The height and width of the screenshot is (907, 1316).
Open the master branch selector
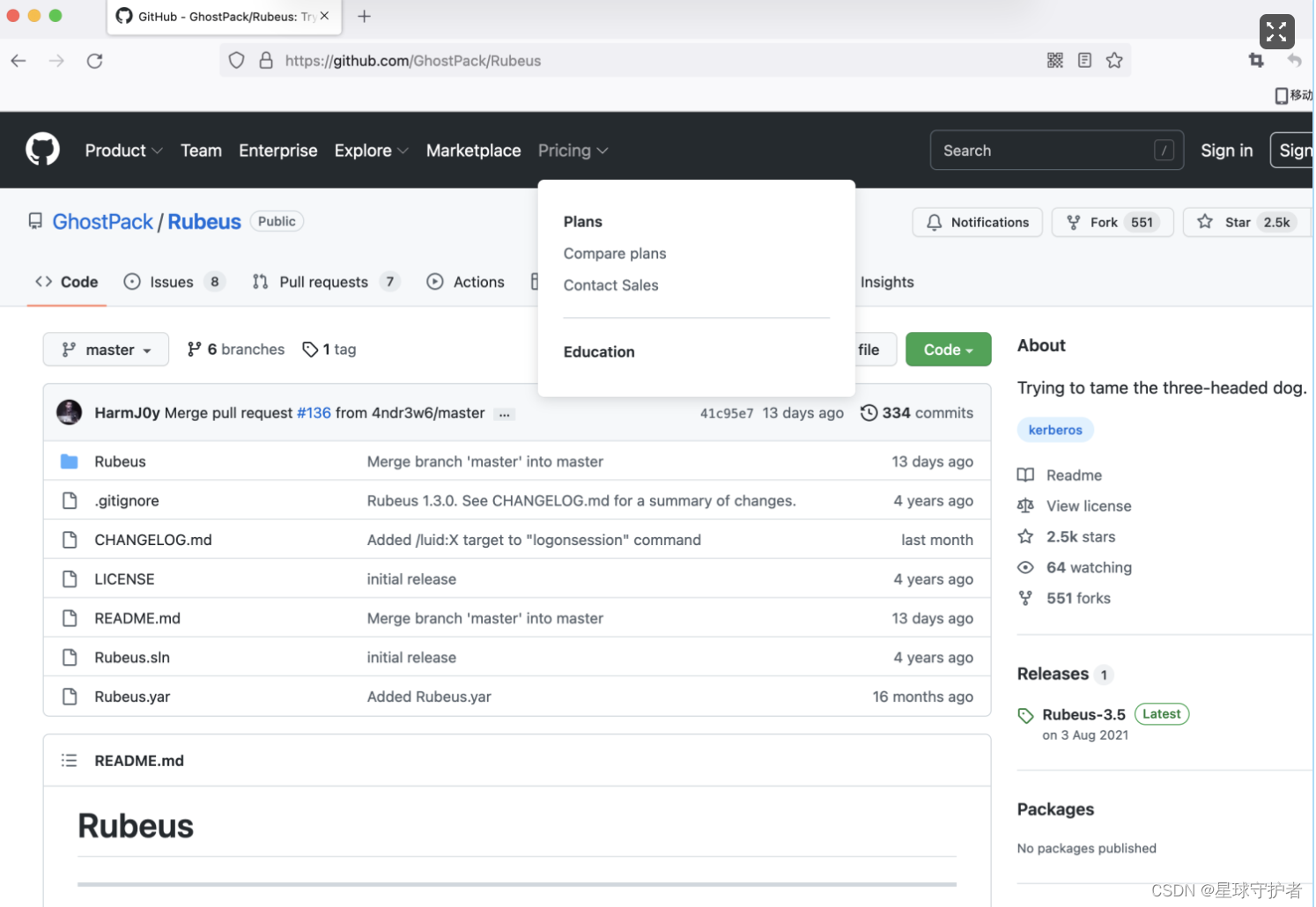107,350
